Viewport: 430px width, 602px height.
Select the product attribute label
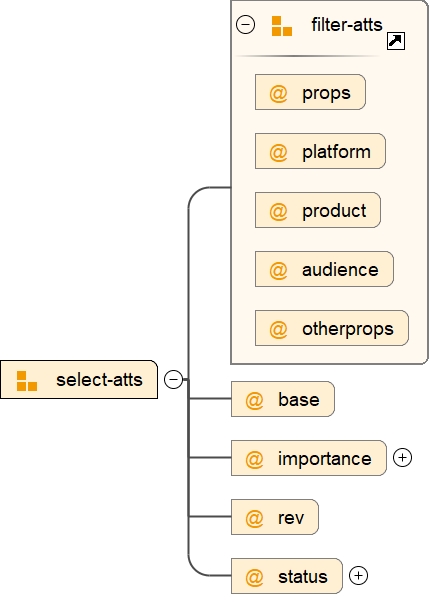(334, 211)
